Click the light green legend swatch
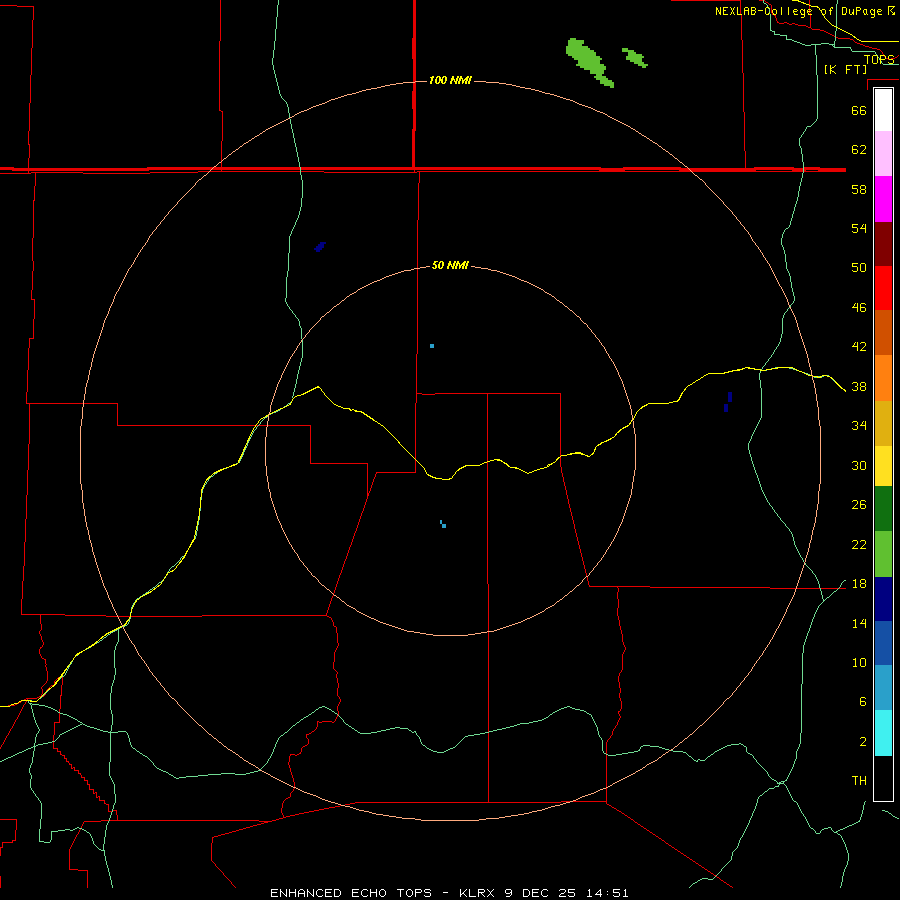This screenshot has width=900, height=900. (x=883, y=554)
